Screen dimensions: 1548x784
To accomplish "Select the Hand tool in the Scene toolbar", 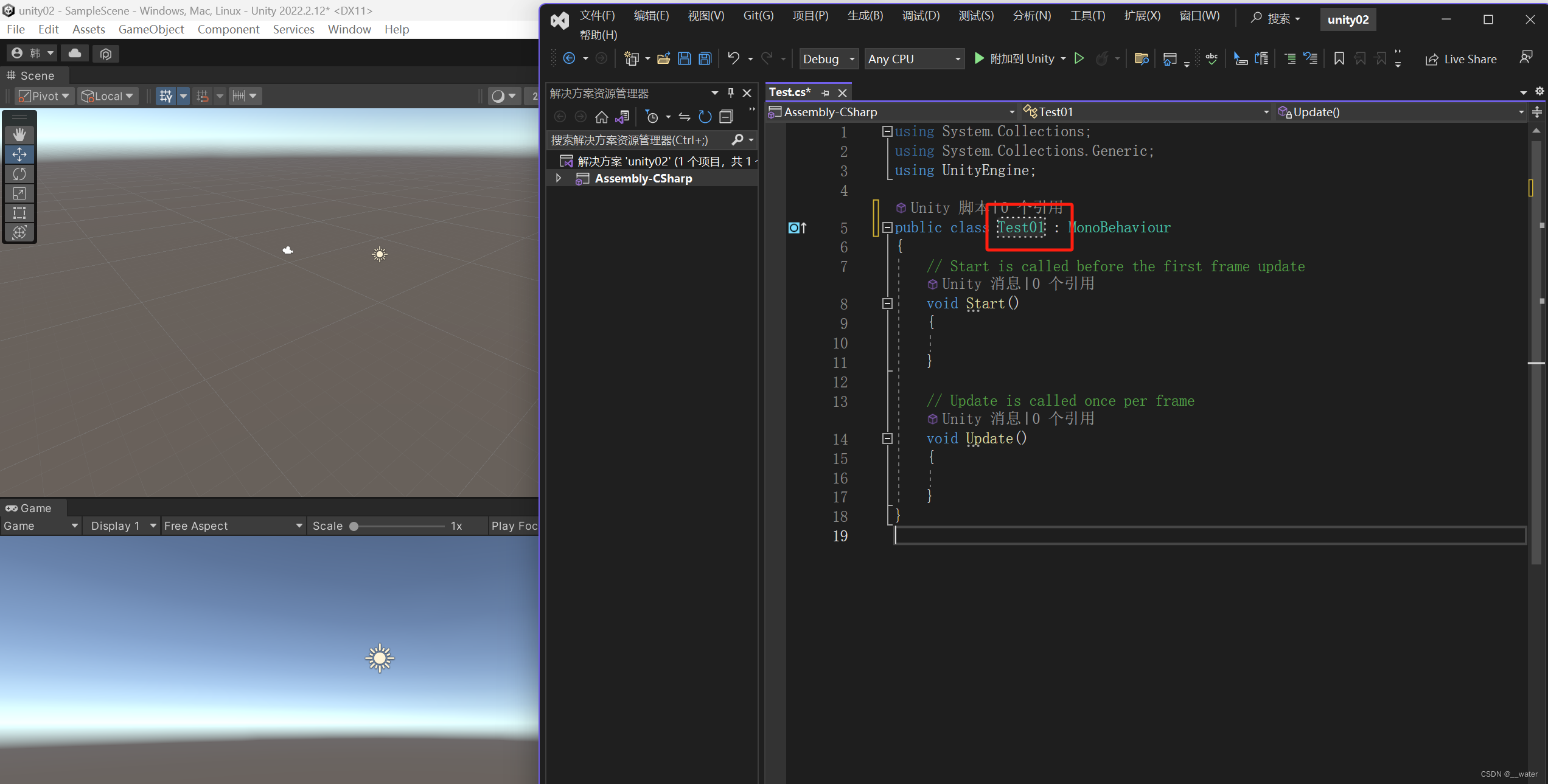I will [x=19, y=134].
